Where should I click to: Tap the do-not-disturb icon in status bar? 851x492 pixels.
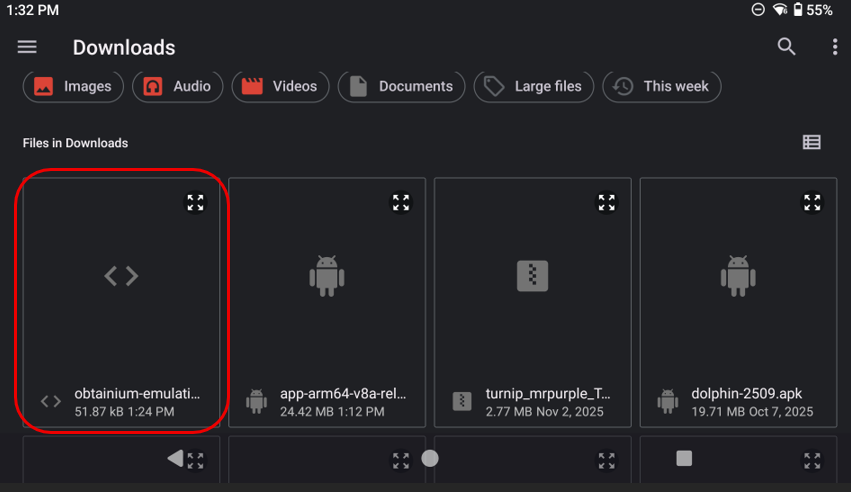tap(758, 10)
